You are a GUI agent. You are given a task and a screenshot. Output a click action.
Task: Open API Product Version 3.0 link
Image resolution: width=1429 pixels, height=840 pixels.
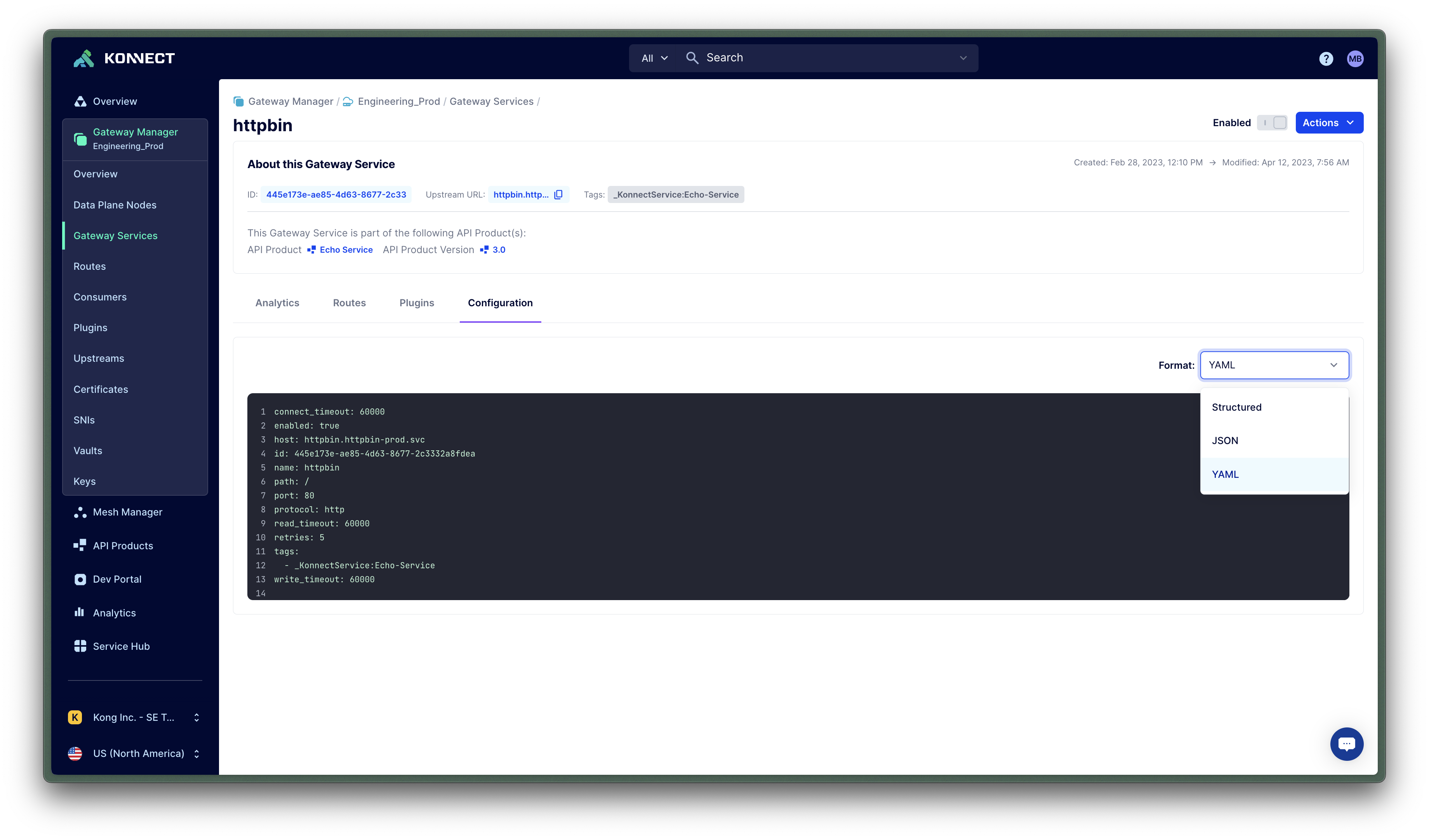click(x=499, y=249)
